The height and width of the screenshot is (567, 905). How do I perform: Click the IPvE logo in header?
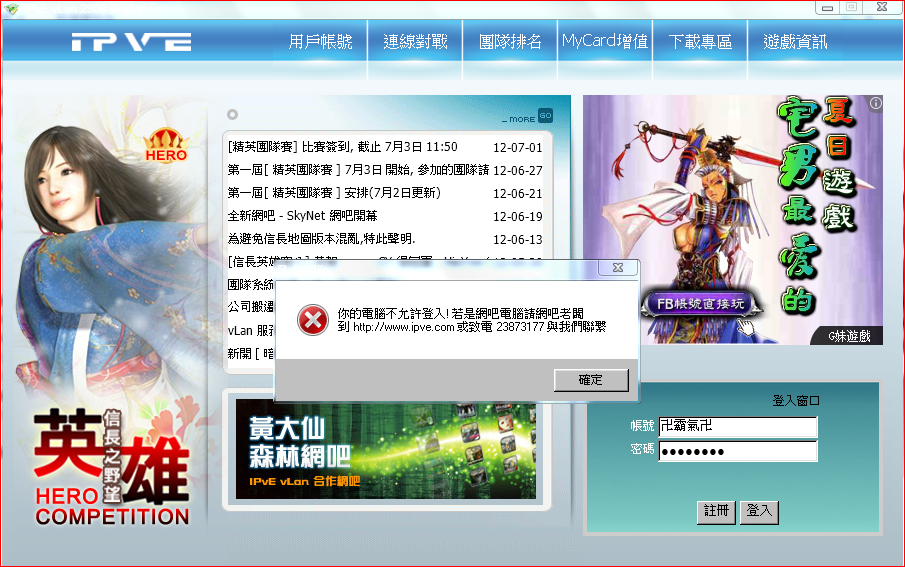[x=131, y=42]
